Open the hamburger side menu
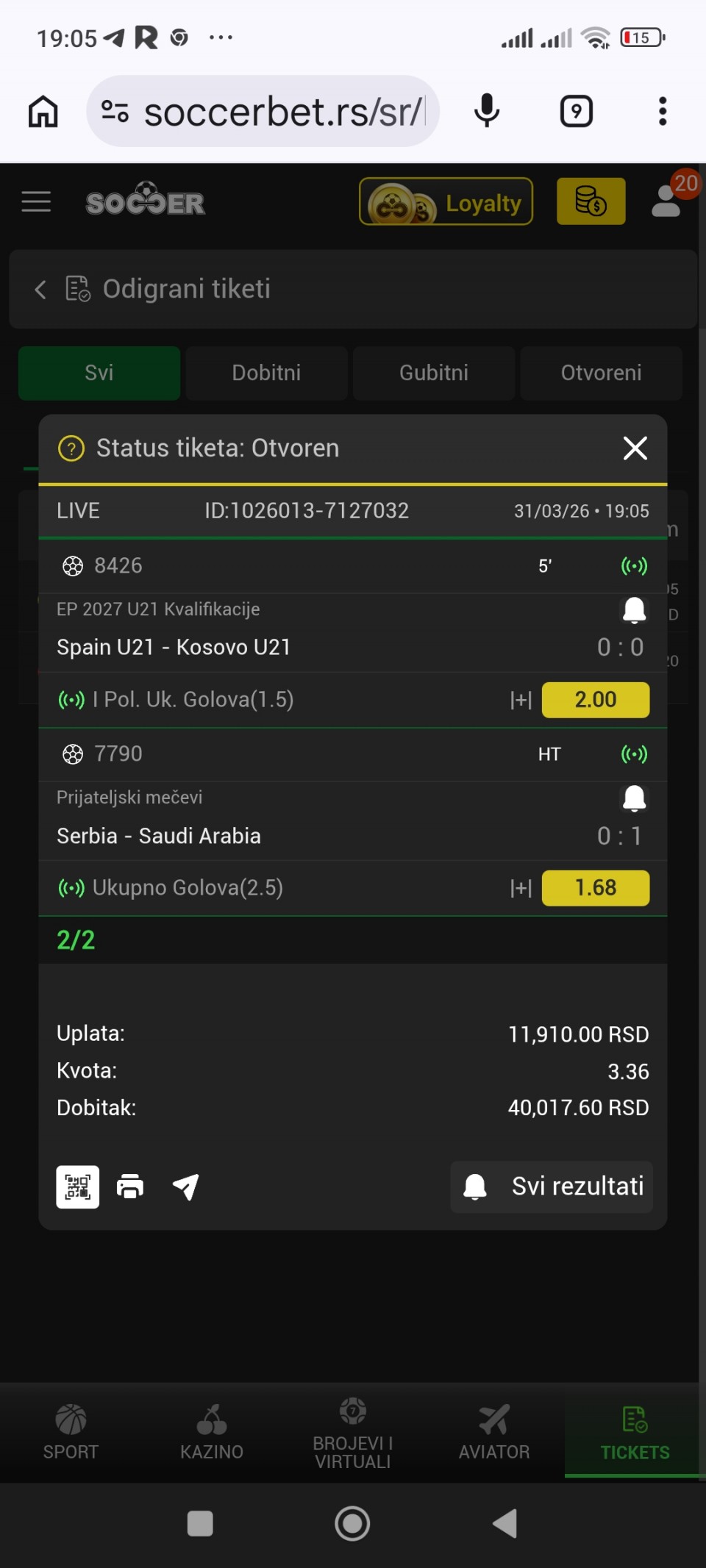The image size is (706, 1568). point(36,201)
